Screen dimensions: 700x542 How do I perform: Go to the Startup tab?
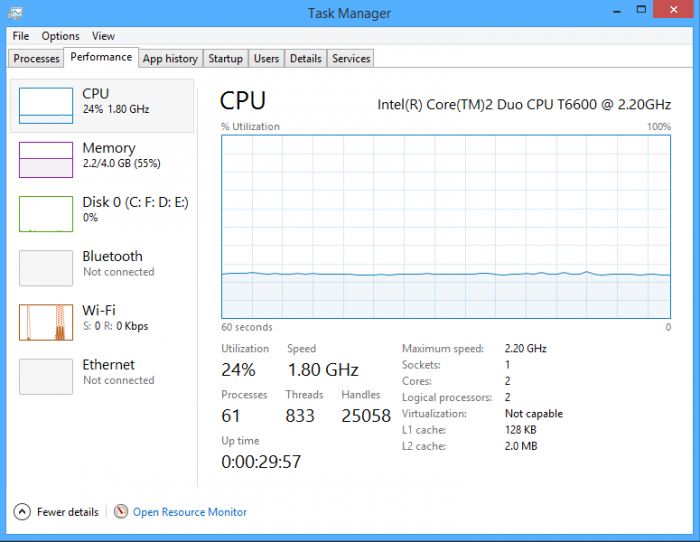point(225,59)
